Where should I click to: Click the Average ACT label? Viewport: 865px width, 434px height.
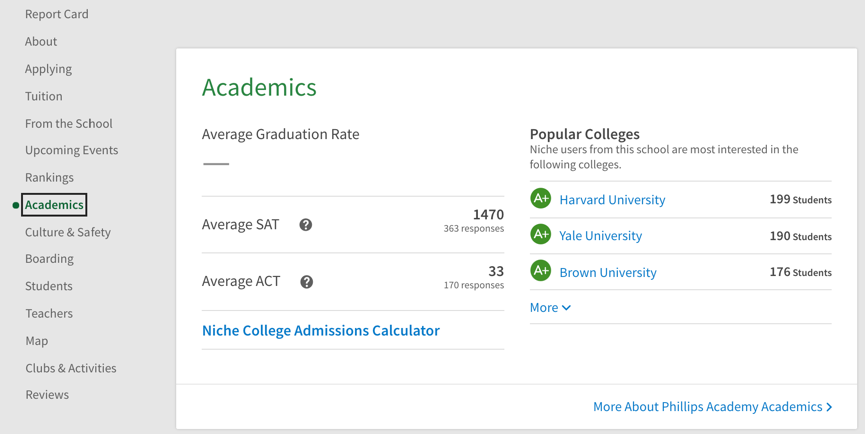(241, 281)
